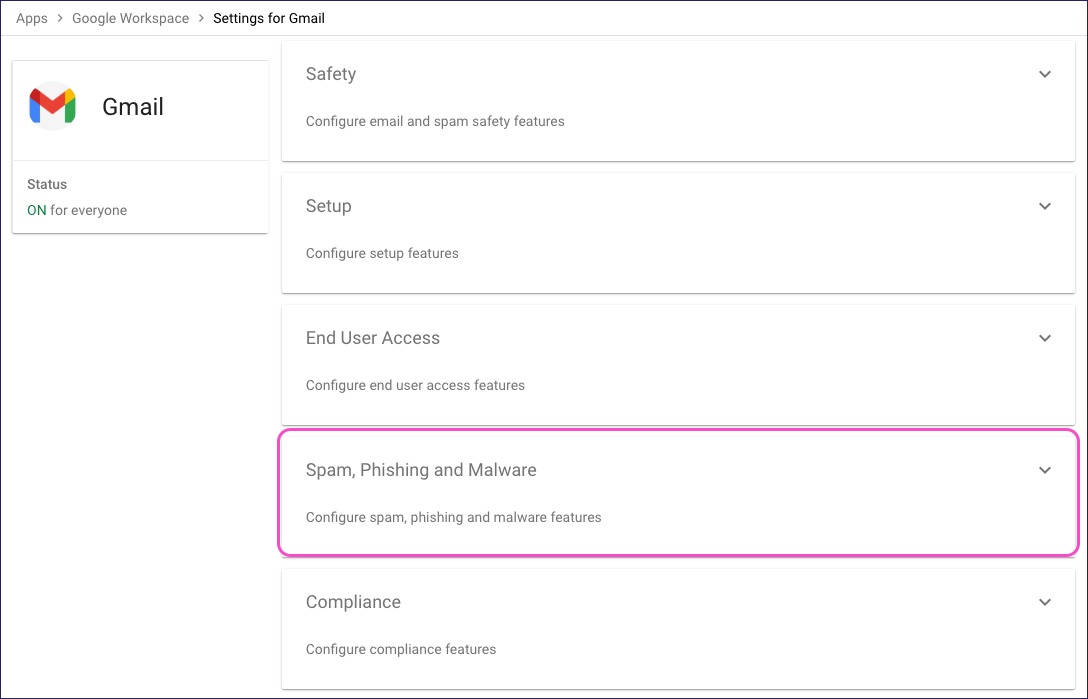
Task: Expand the Safety section chevron
Action: click(1045, 74)
